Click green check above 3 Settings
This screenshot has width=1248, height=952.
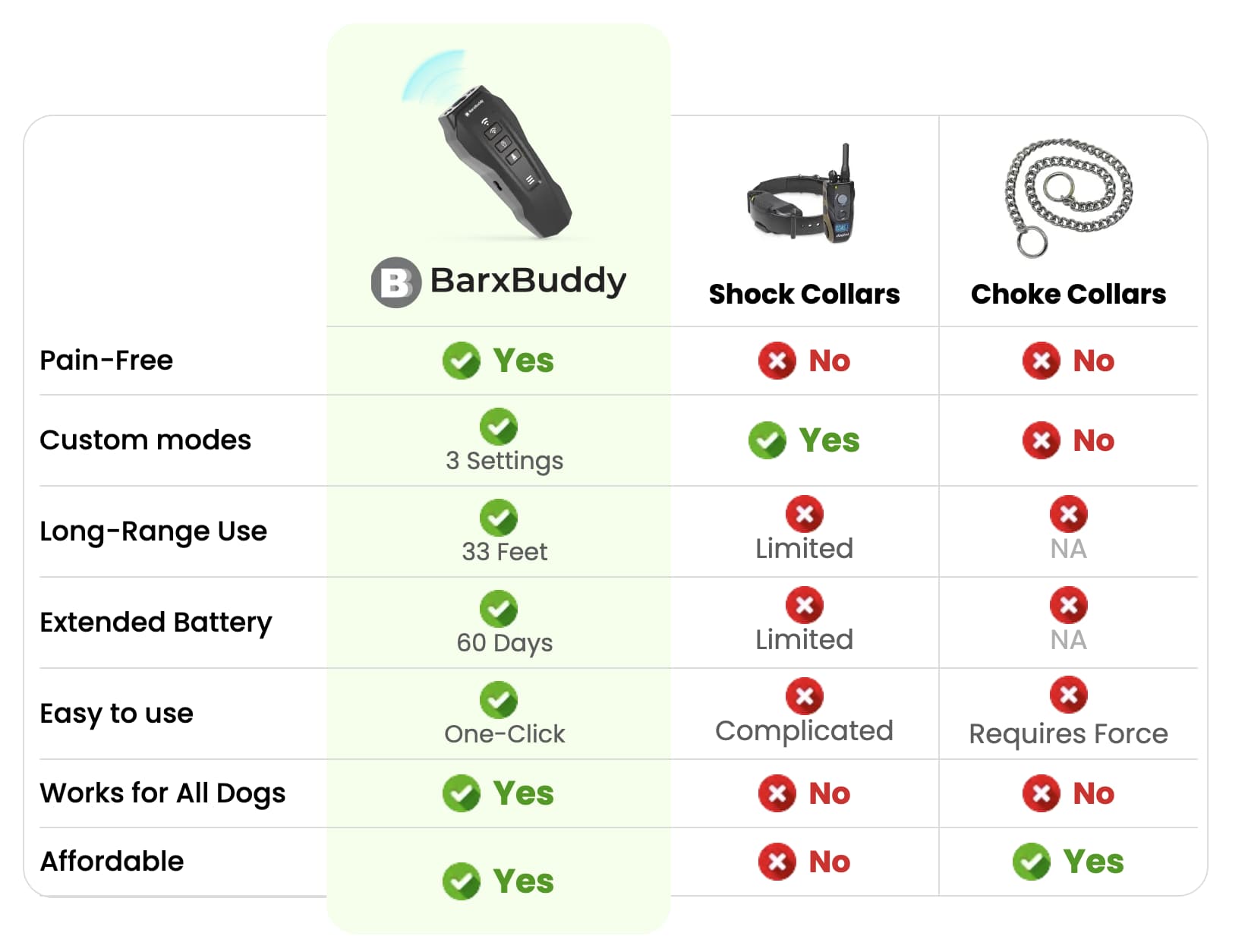tap(499, 427)
